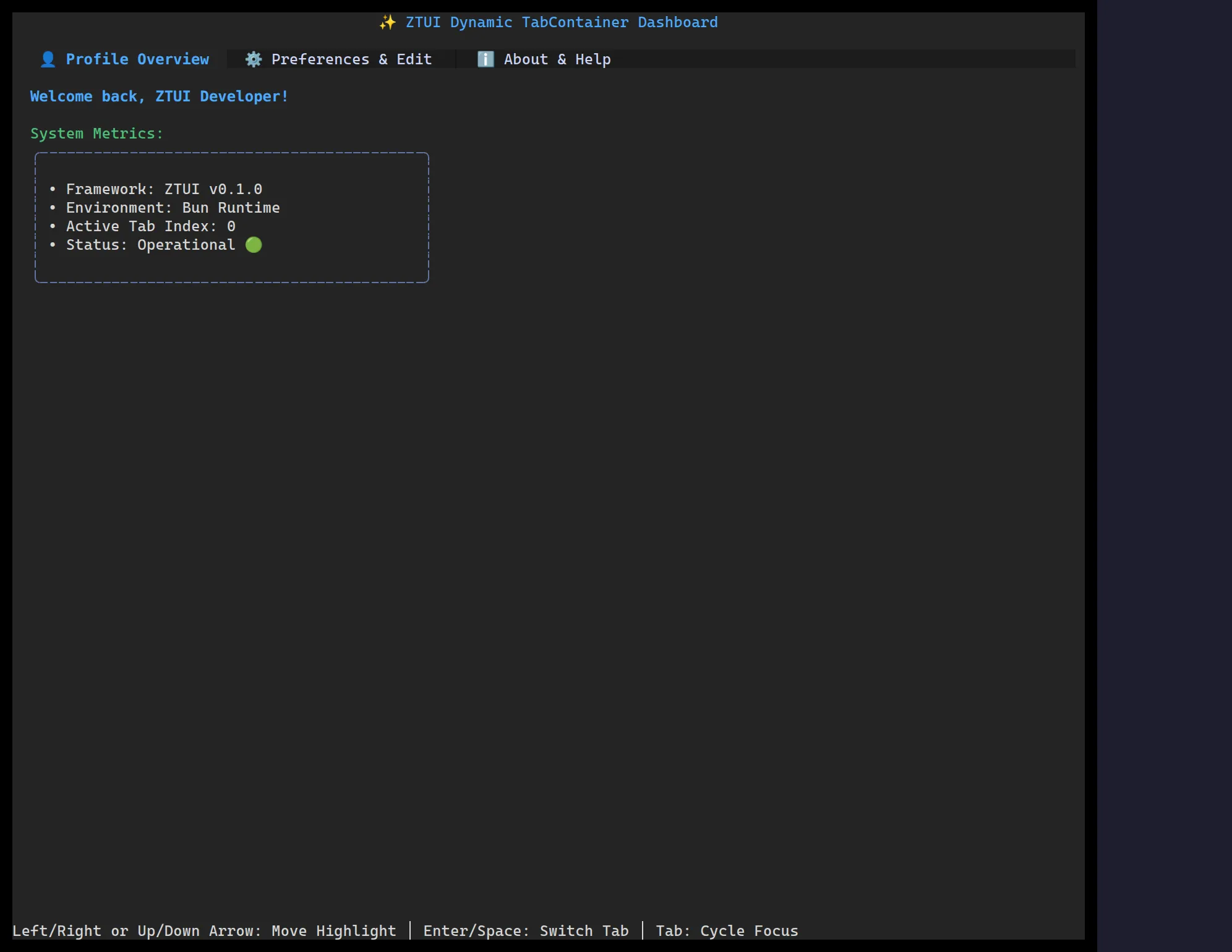This screenshot has height=952, width=1232.
Task: Click the Active Tab Index: 0 line
Action: tap(142, 226)
